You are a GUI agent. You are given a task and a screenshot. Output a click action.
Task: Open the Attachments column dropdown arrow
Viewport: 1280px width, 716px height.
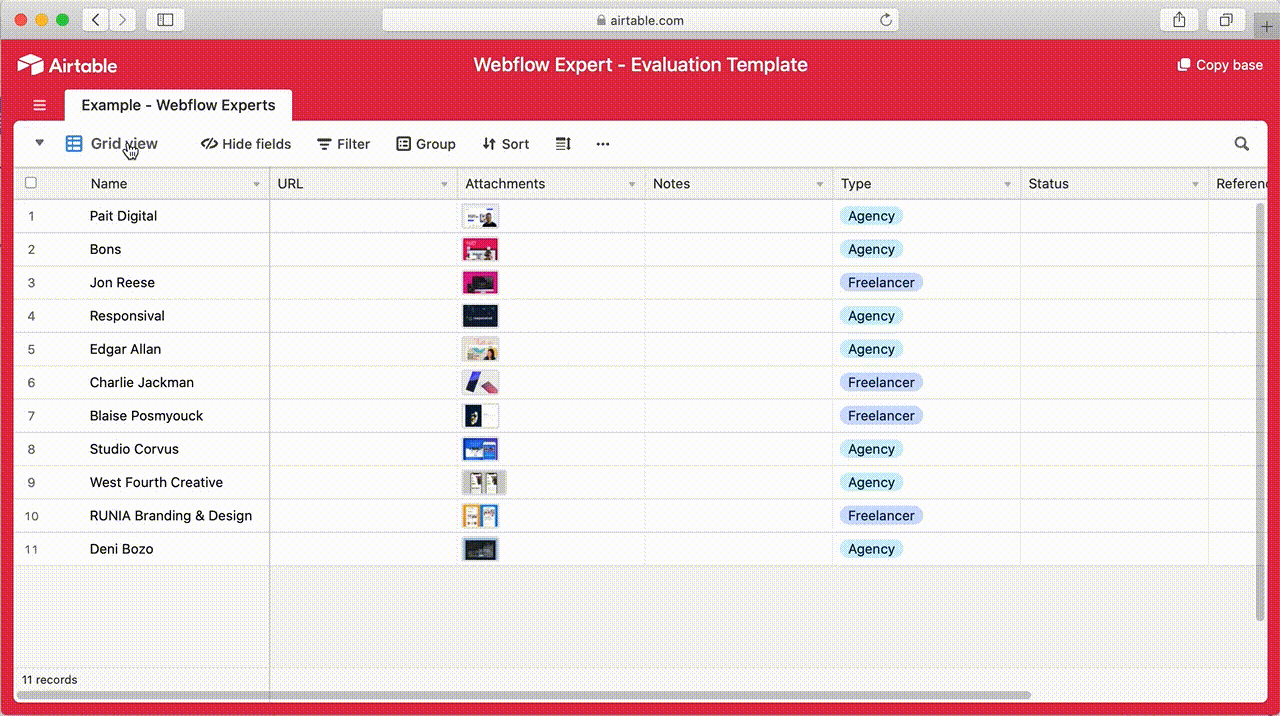coord(632,185)
